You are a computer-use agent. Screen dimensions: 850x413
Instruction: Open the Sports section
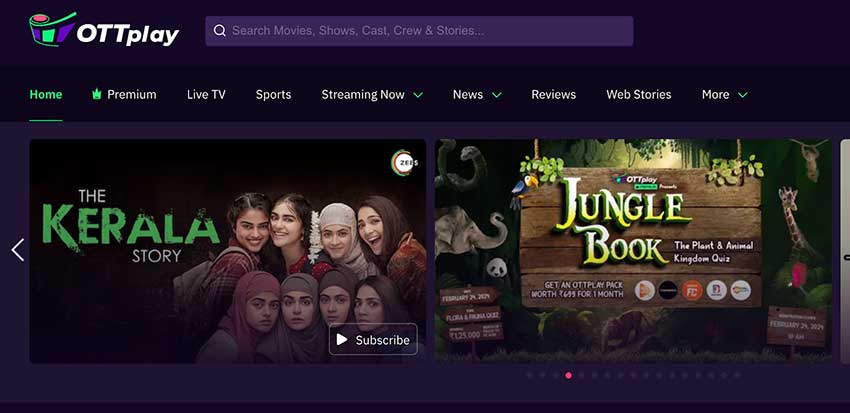pos(273,94)
